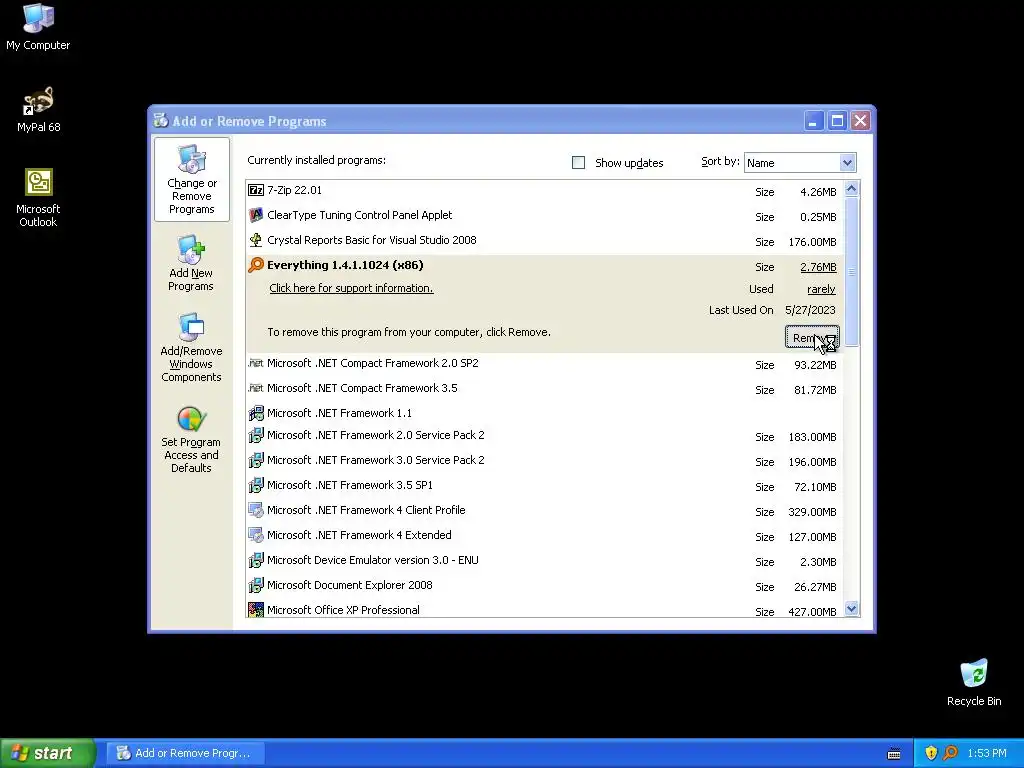Open the Add New Programs section

(191, 263)
